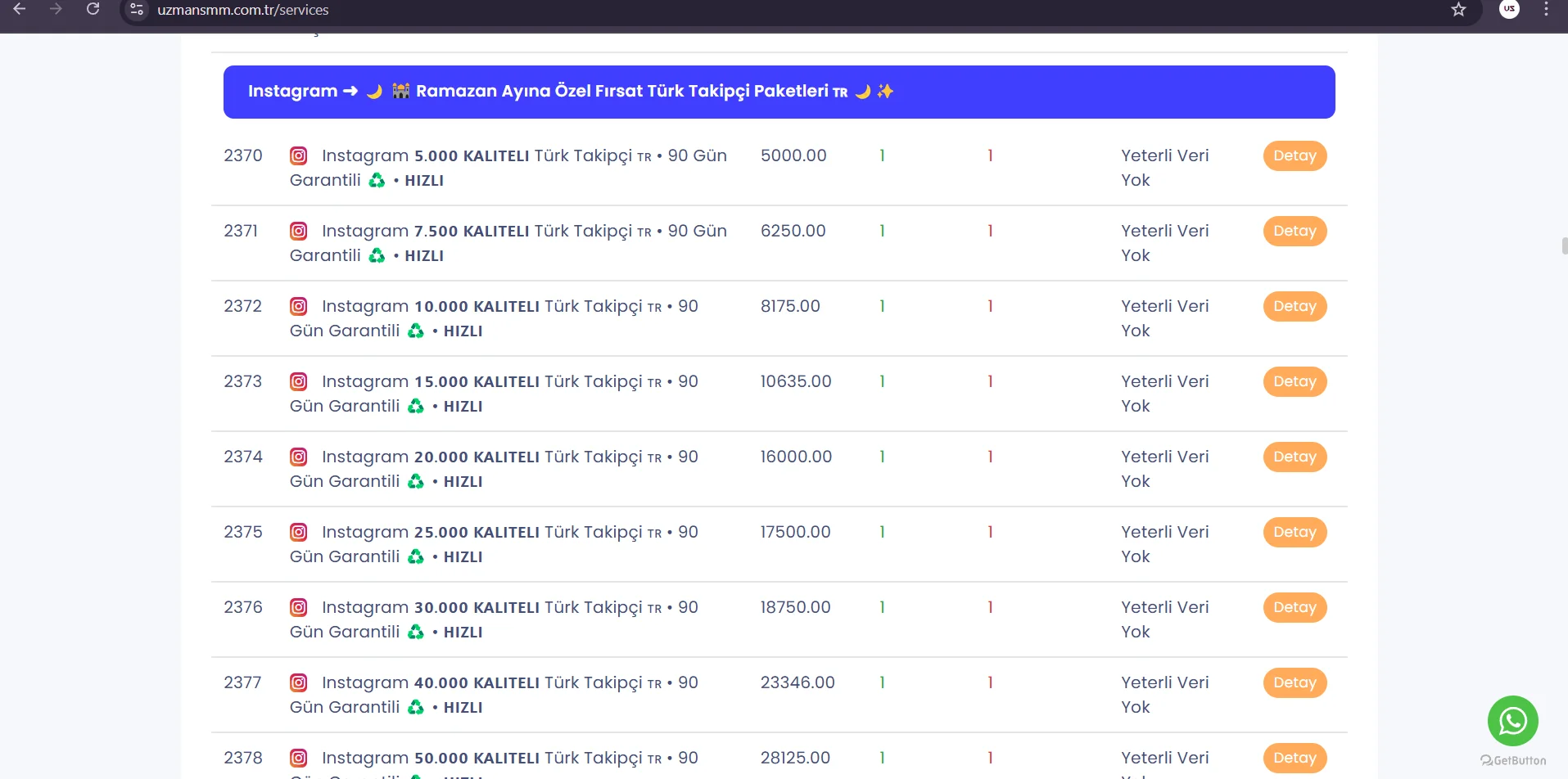The image size is (1568, 779).
Task: Show Detay for service 2374
Action: pyautogui.click(x=1294, y=457)
